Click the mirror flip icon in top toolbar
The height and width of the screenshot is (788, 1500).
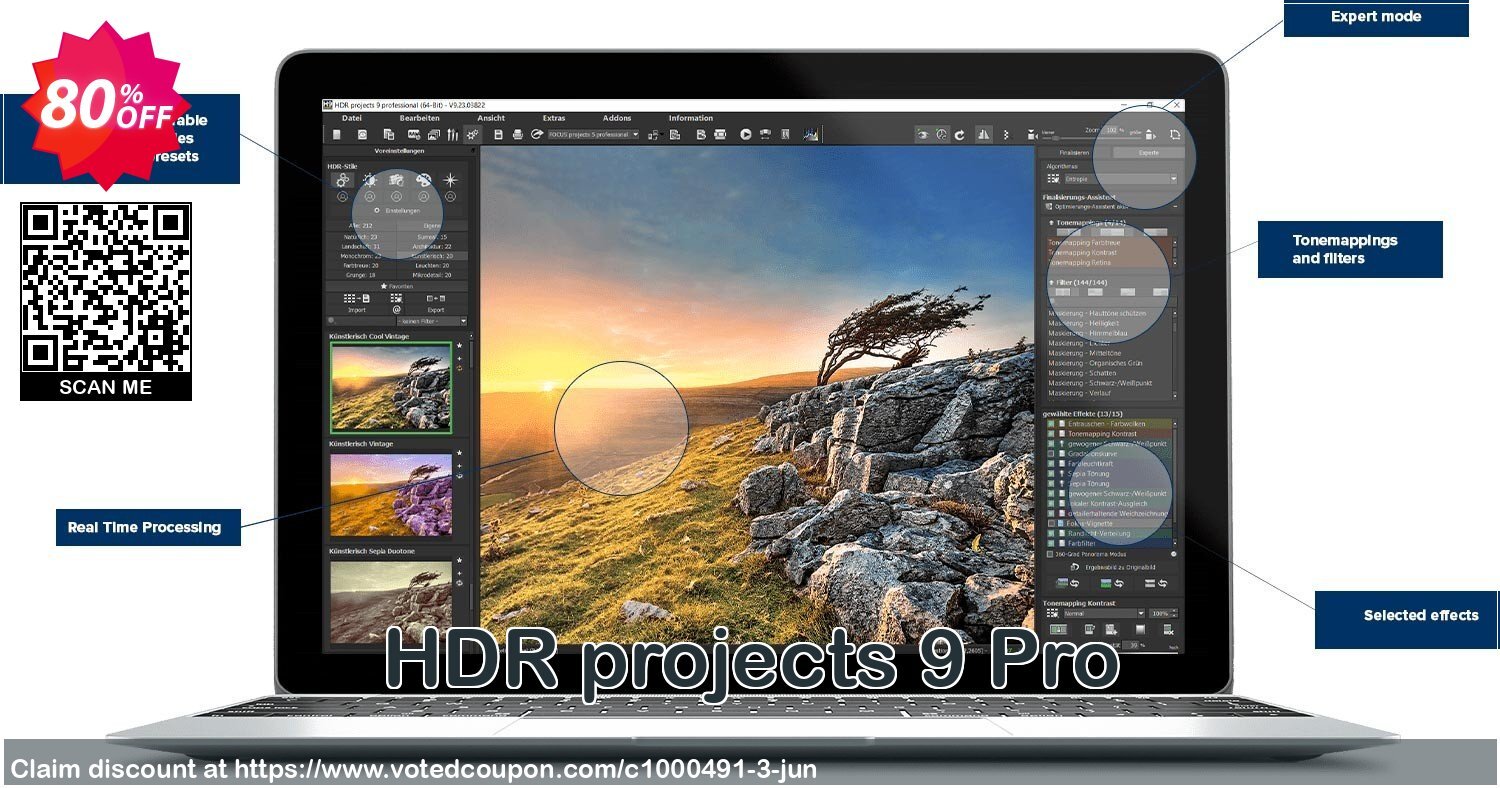tap(984, 135)
